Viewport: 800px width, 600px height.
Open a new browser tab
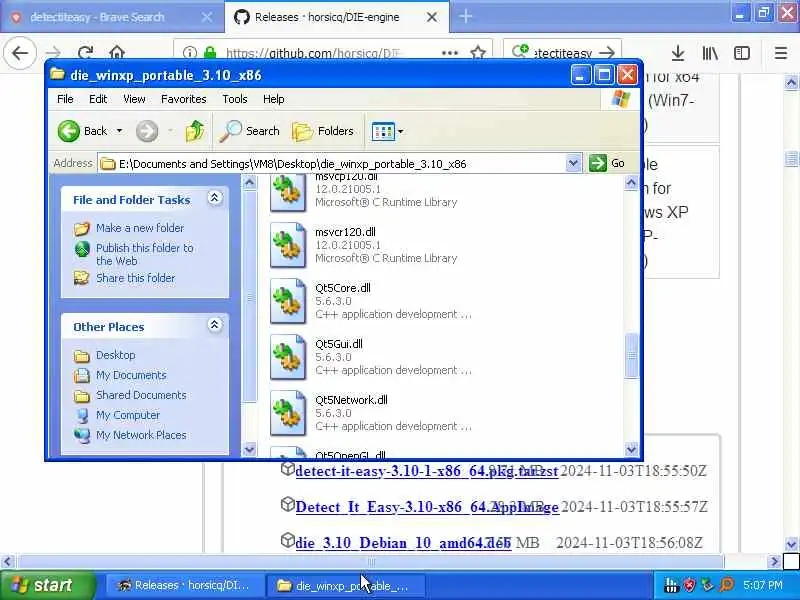(x=465, y=17)
